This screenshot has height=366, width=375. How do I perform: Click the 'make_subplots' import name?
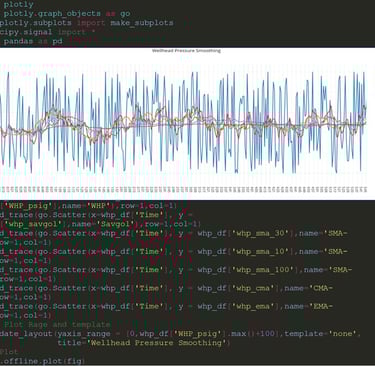(x=142, y=23)
